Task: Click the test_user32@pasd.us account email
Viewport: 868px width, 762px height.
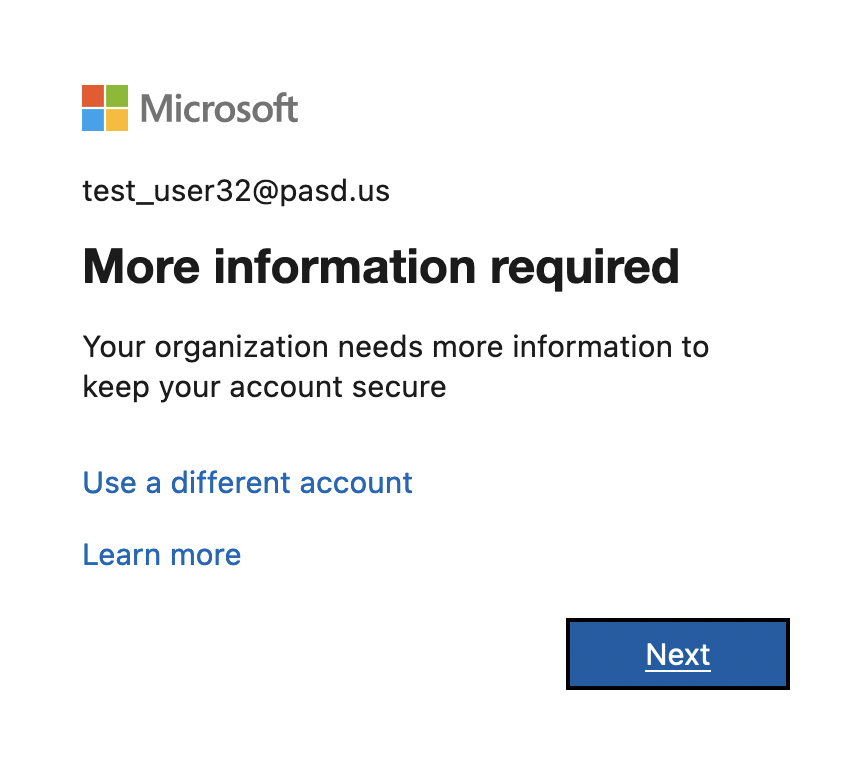Action: [x=236, y=191]
